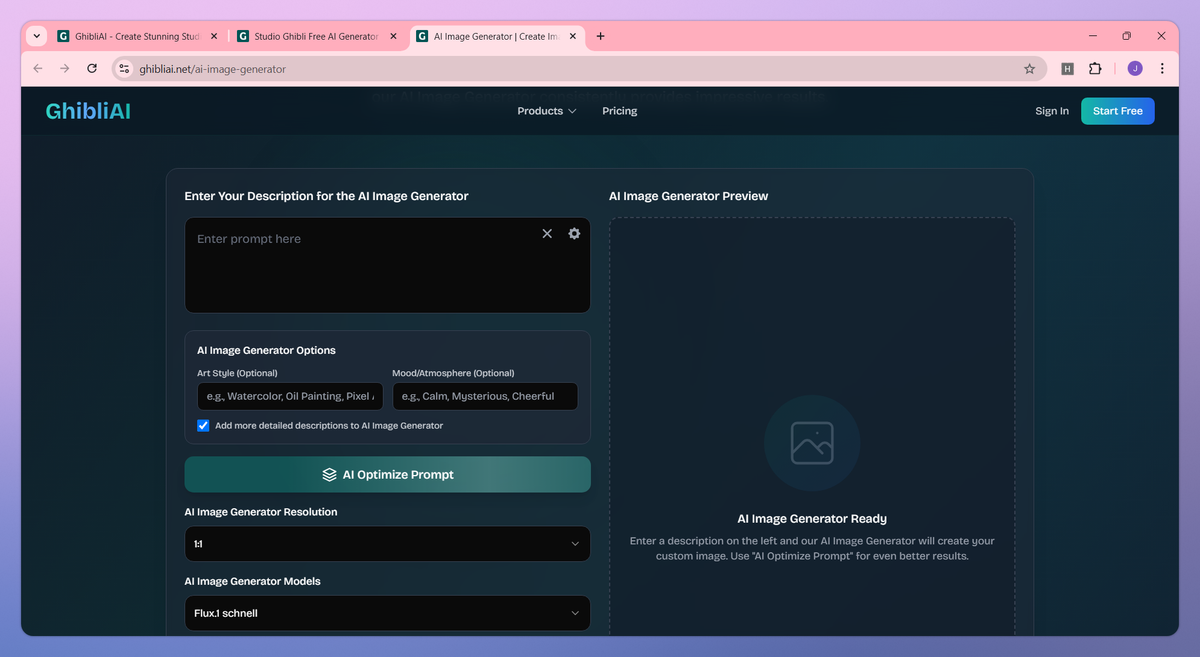Open the Models dropdown showing Flux.1 schnell
This screenshot has height=657, width=1200.
pyautogui.click(x=387, y=613)
